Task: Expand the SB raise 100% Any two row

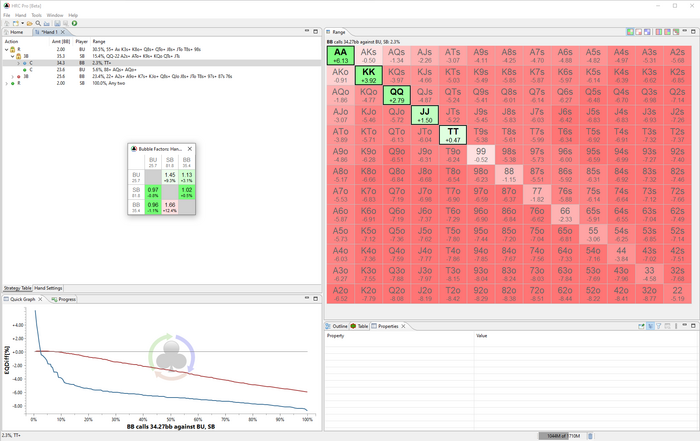Action: coord(6,83)
